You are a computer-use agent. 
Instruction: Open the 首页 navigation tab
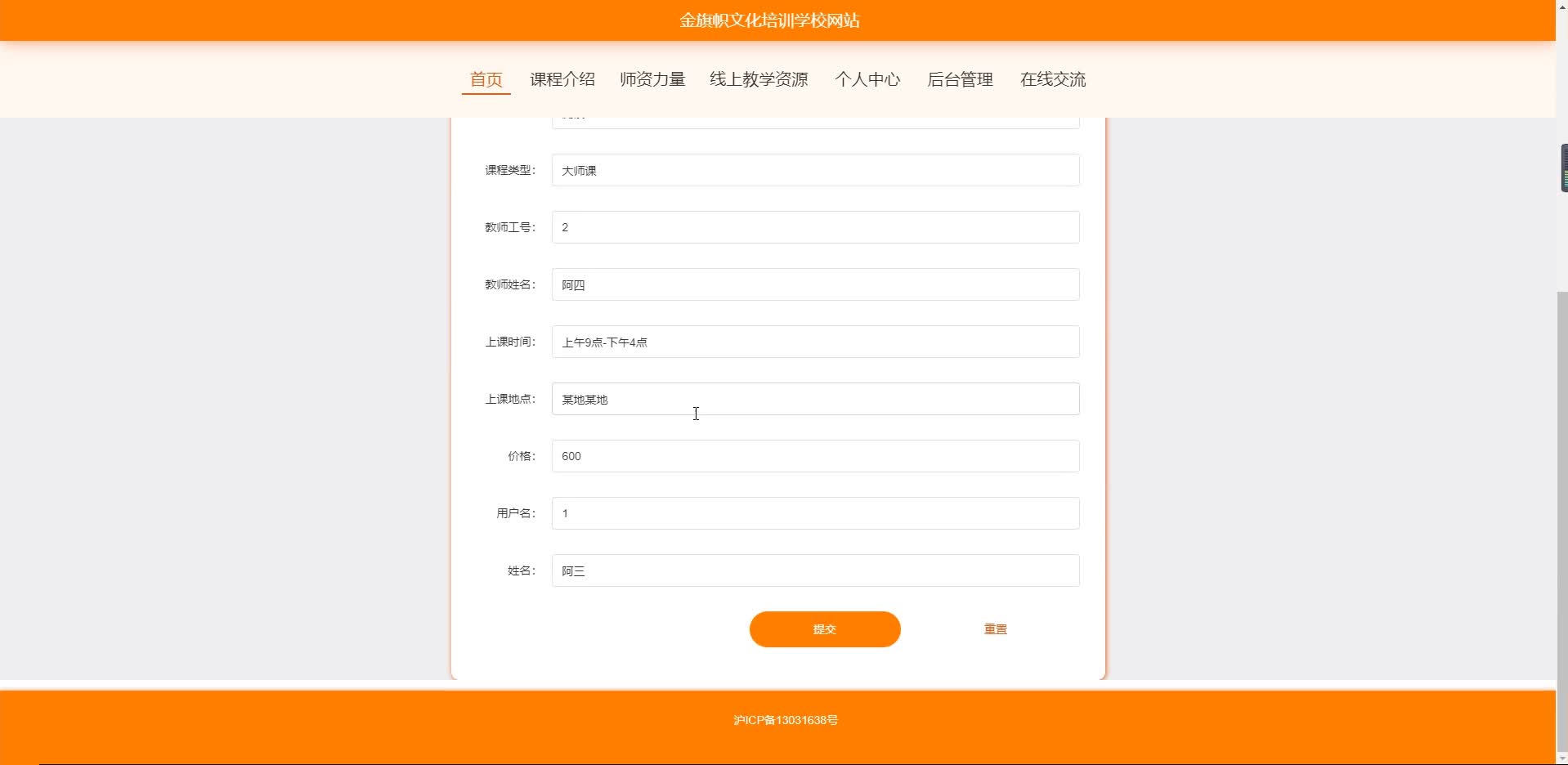(486, 79)
